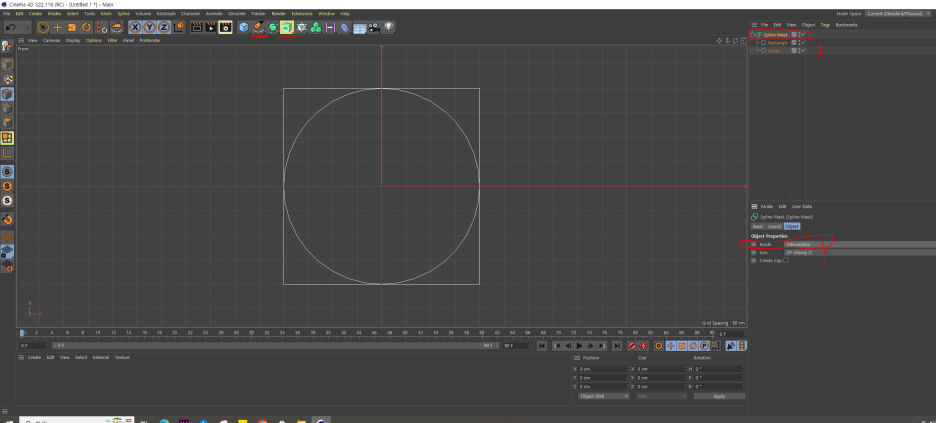Select Rectangle object in tree

click(x=778, y=43)
